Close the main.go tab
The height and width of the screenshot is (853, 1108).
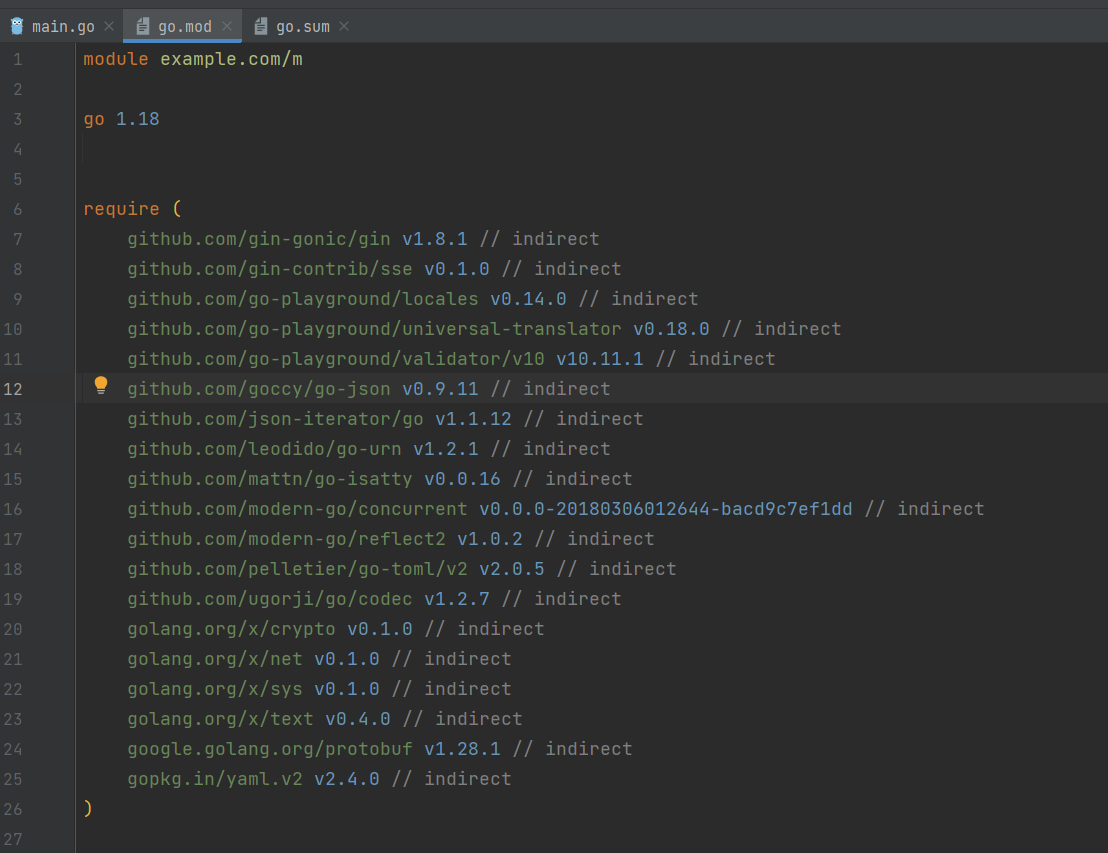109,26
